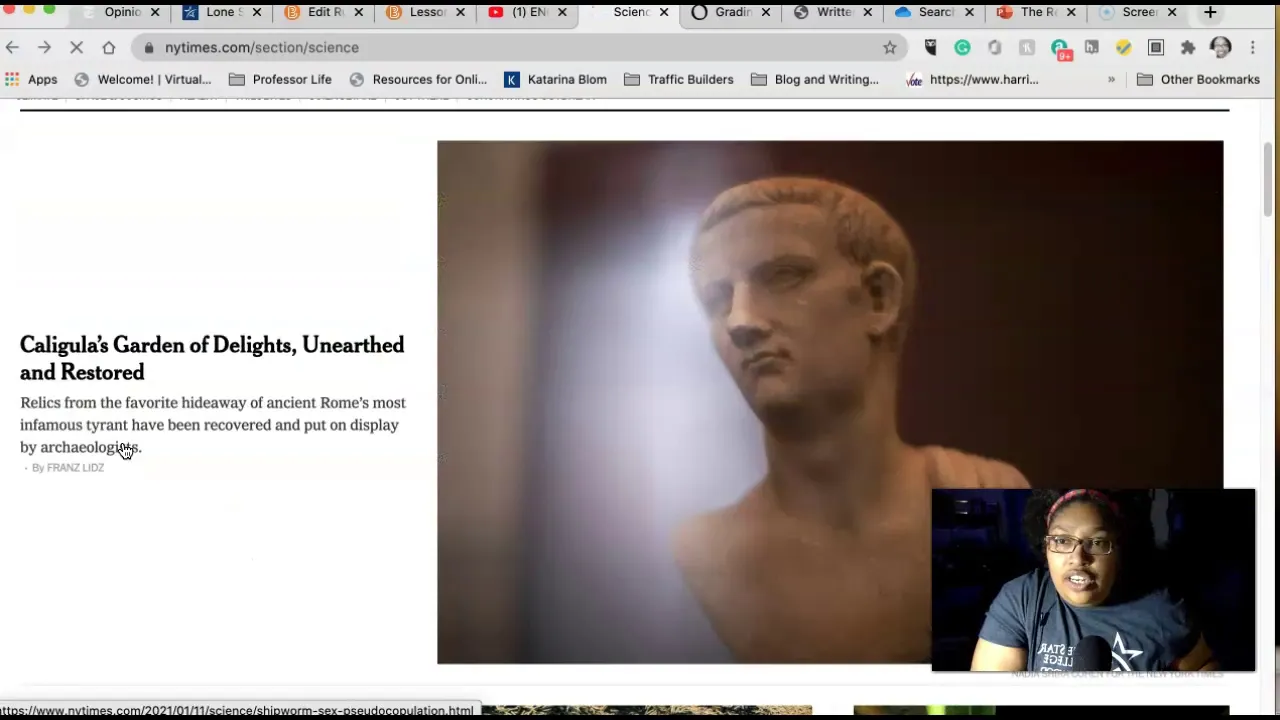The height and width of the screenshot is (720, 1280).
Task: Switch to the Written tab
Action: pos(834,12)
